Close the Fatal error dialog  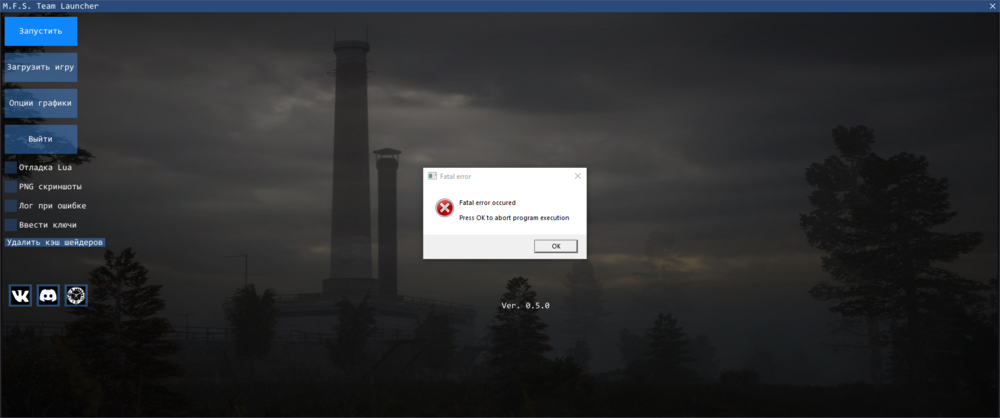[x=578, y=175]
